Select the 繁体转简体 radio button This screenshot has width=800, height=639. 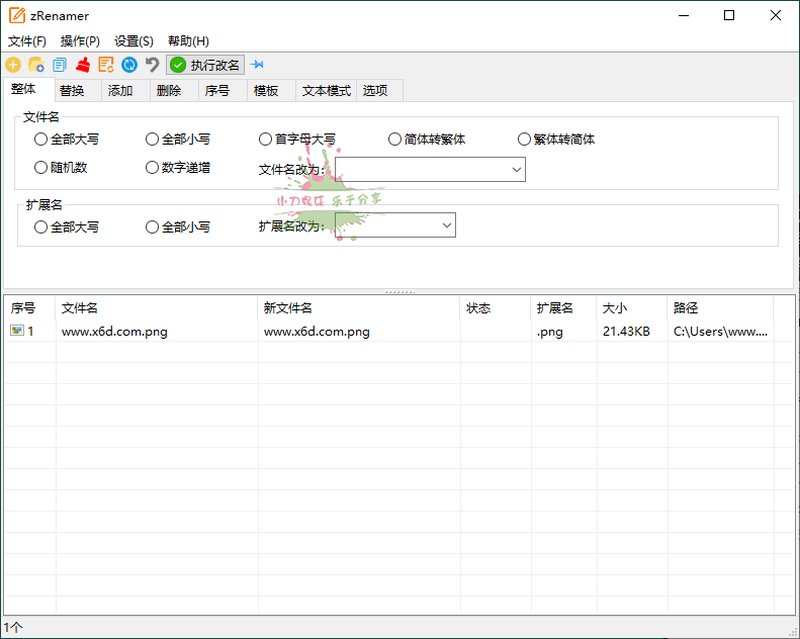(x=525, y=139)
